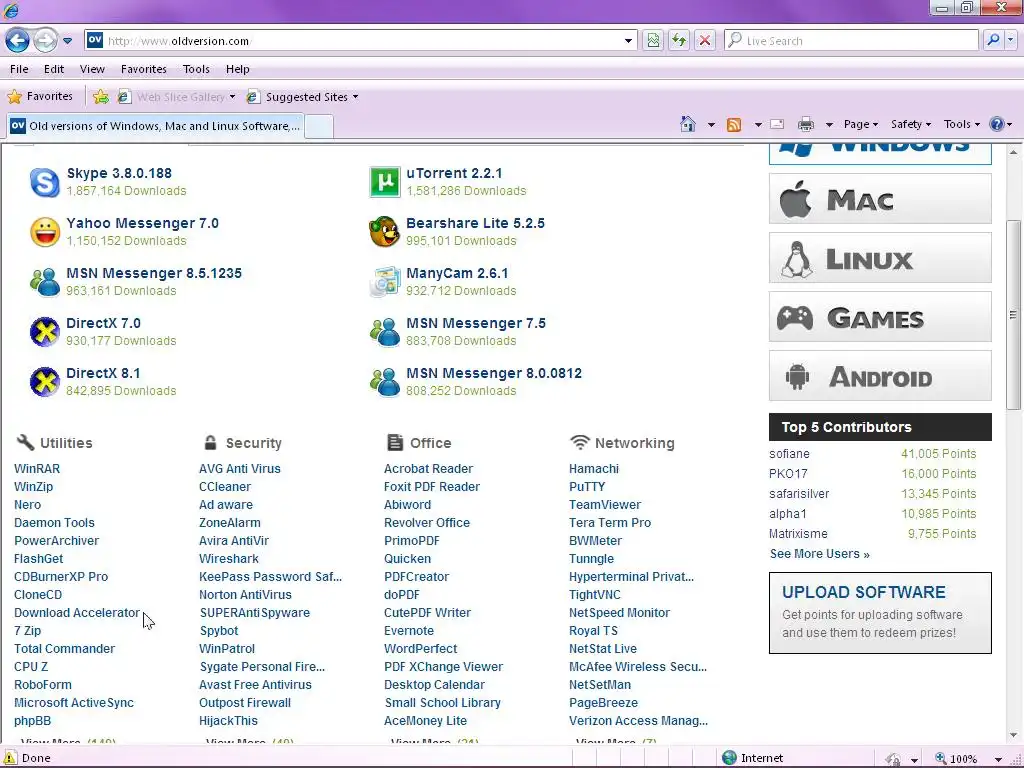Image resolution: width=1024 pixels, height=768 pixels.
Task: Select the Linux platform button
Action: point(880,258)
